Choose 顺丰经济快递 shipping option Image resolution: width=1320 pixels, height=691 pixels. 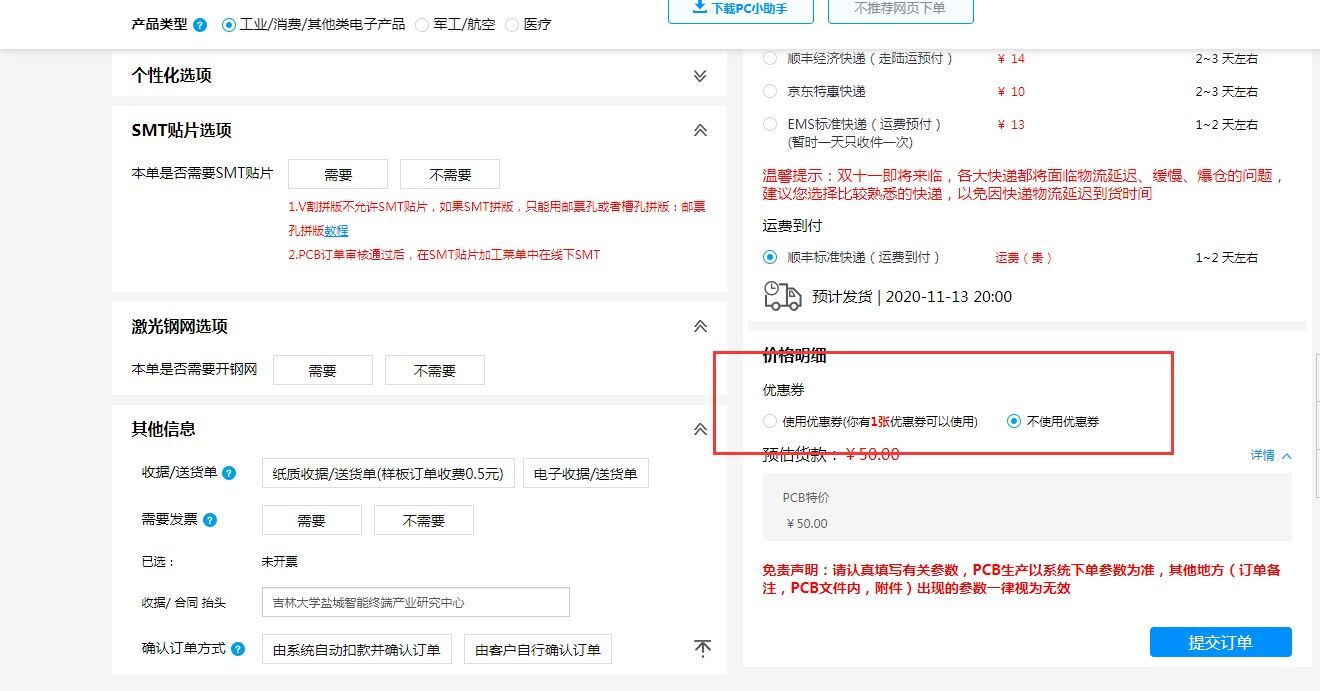770,58
